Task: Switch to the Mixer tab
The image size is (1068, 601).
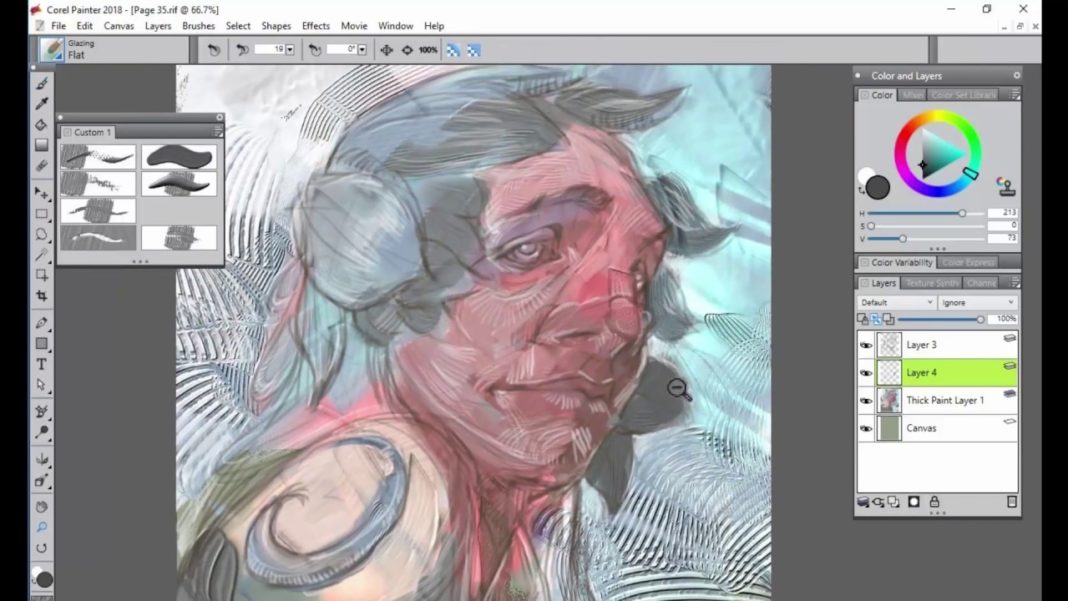Action: (x=911, y=94)
